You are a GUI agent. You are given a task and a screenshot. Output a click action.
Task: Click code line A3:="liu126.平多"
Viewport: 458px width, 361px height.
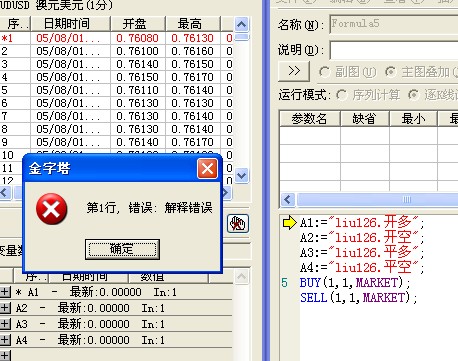point(362,252)
